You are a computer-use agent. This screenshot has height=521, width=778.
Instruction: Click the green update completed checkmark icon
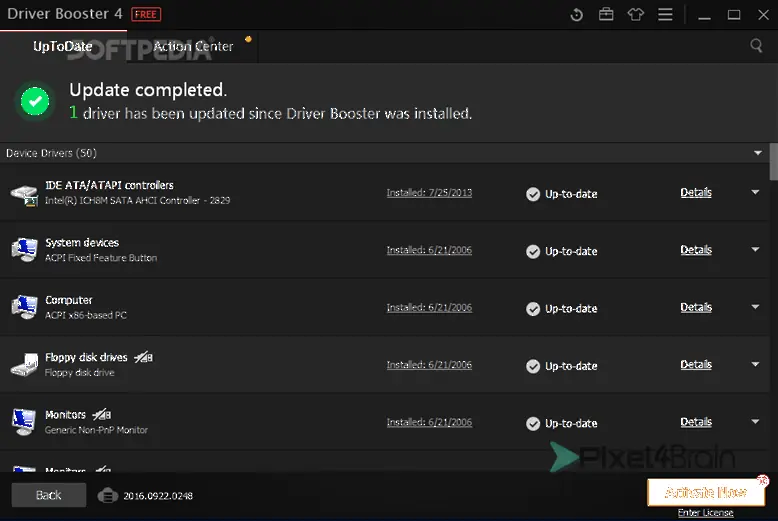[35, 101]
